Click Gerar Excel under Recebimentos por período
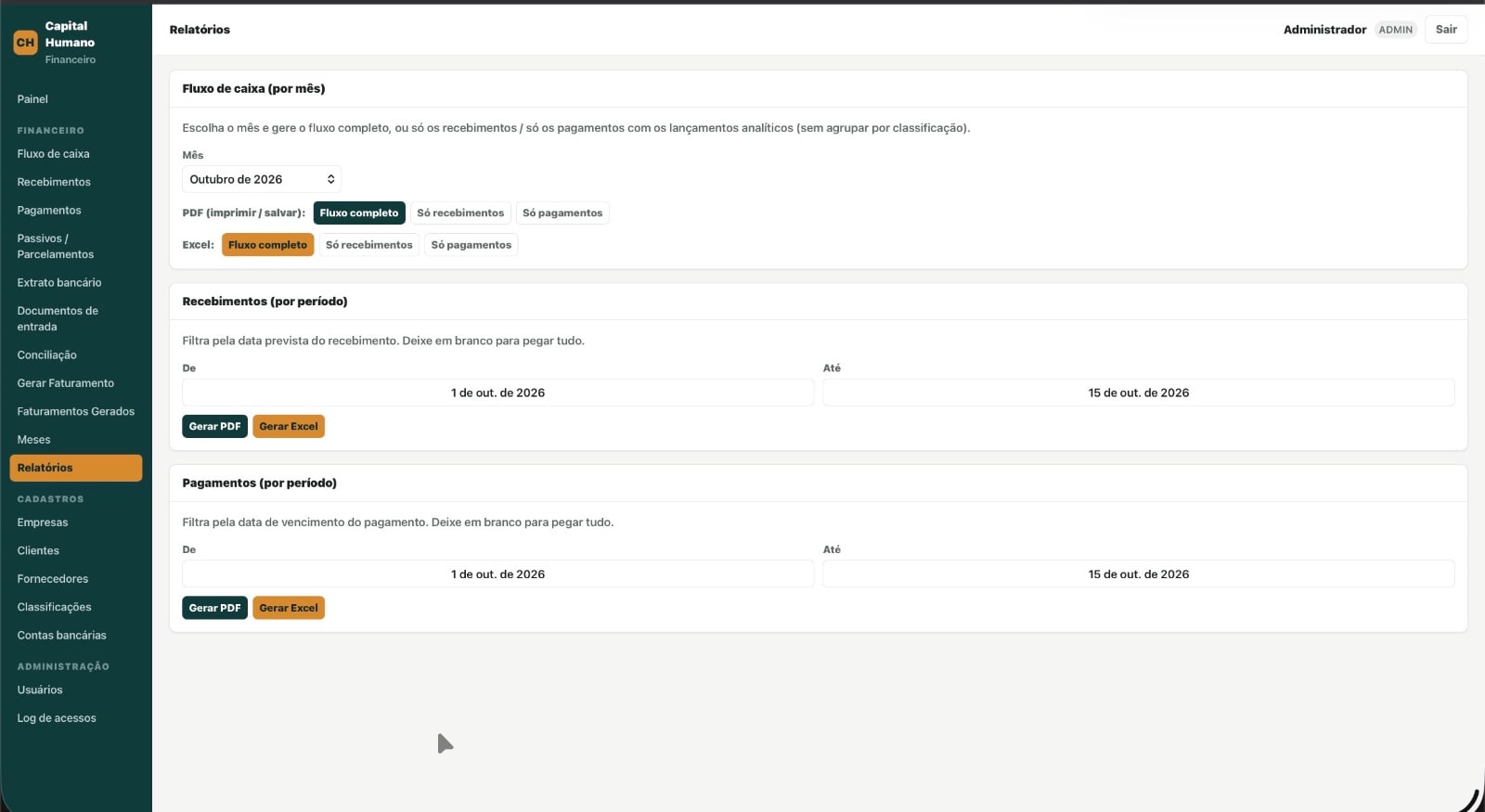The width and height of the screenshot is (1485, 812). click(289, 426)
